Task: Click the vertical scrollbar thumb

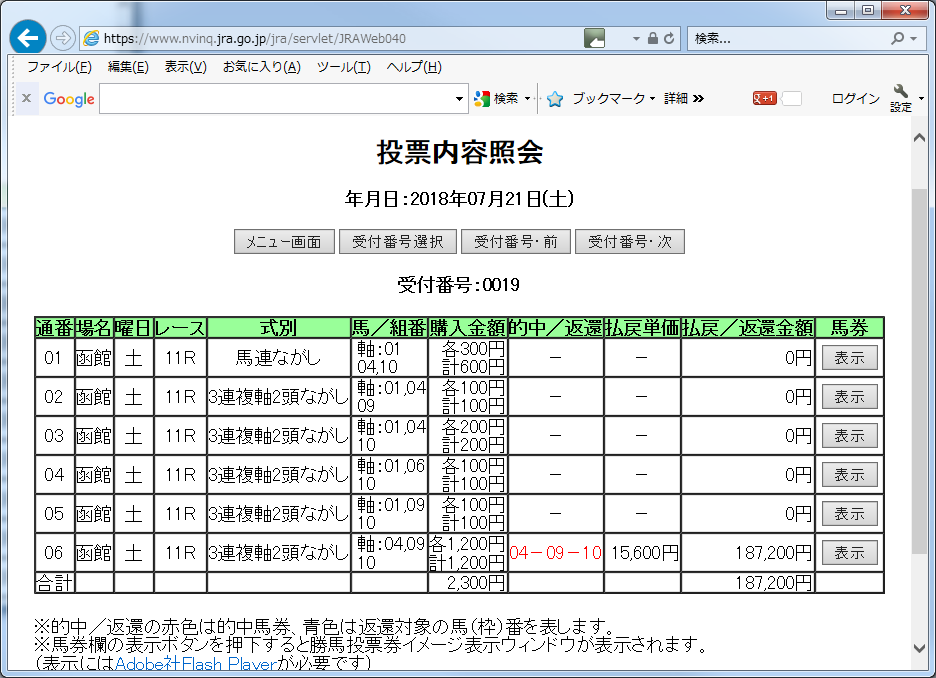Action: coord(919,371)
